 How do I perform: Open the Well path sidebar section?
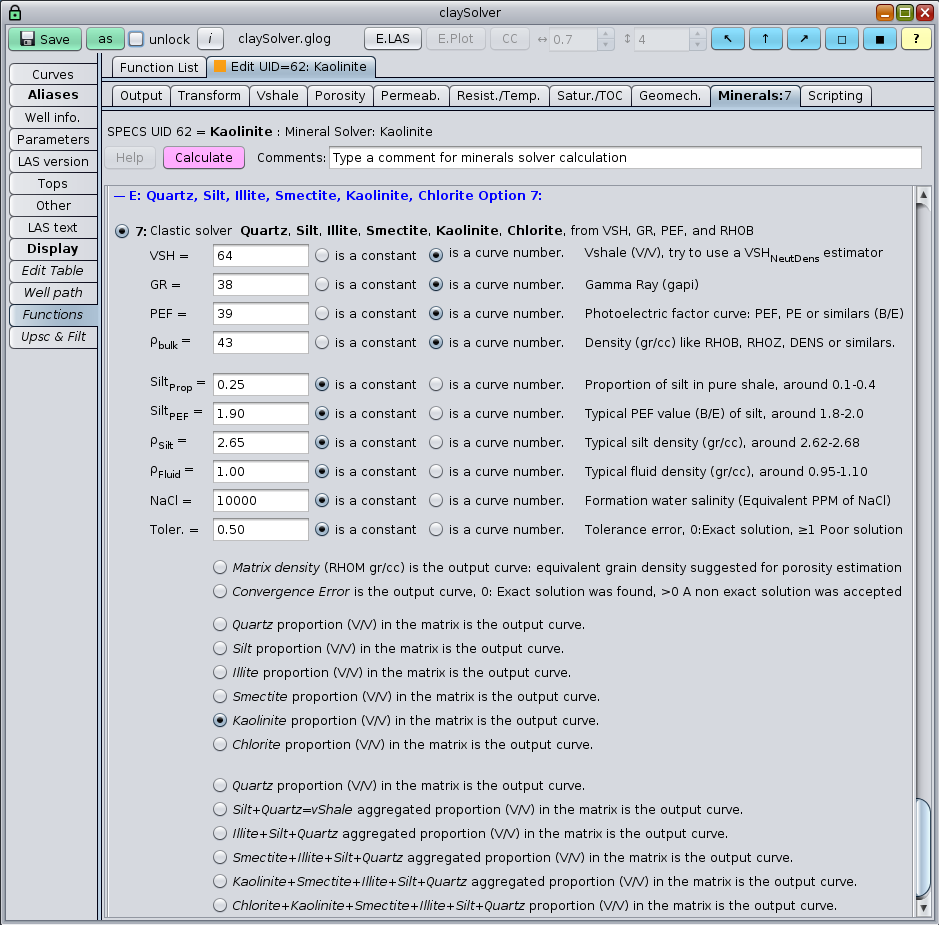(x=53, y=293)
